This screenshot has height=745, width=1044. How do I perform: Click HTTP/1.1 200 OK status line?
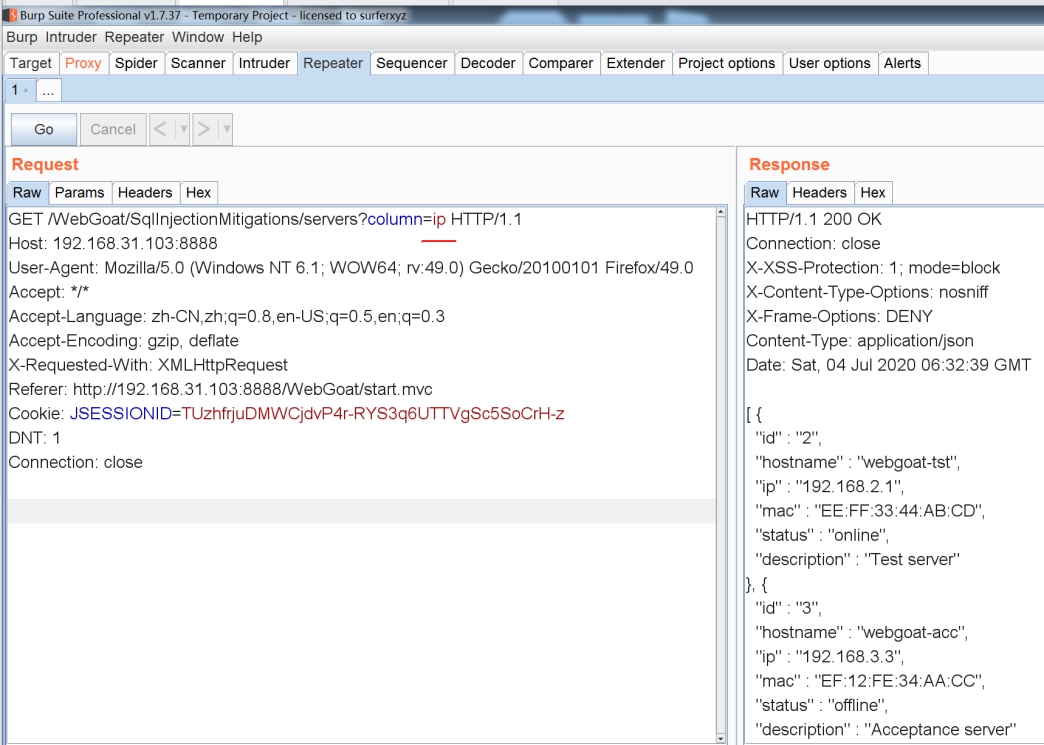814,219
